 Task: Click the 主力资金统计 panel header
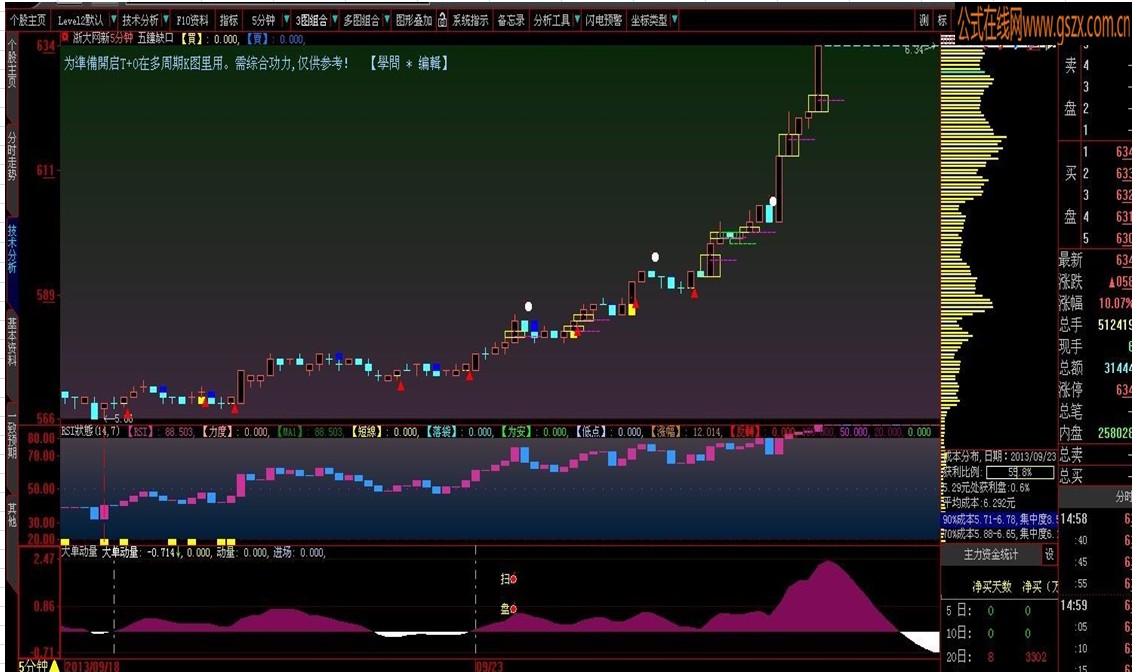point(990,554)
